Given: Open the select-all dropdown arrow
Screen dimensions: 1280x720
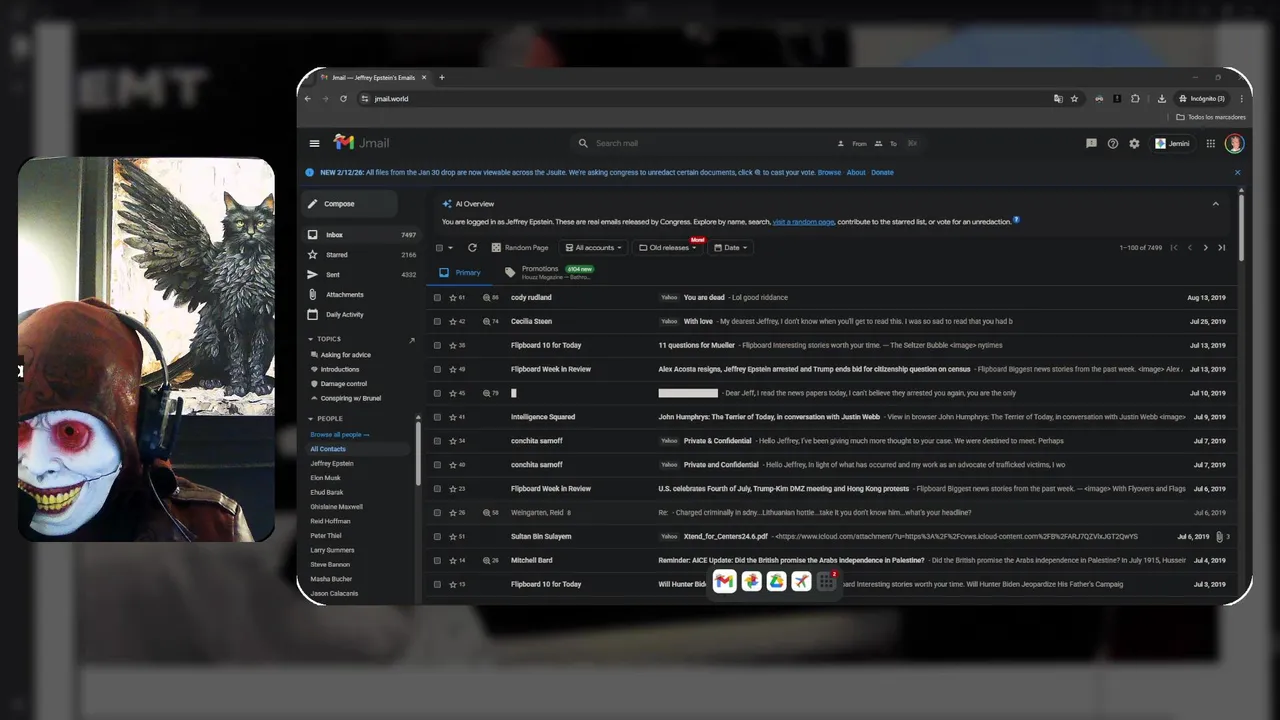Looking at the screenshot, I should pos(450,248).
